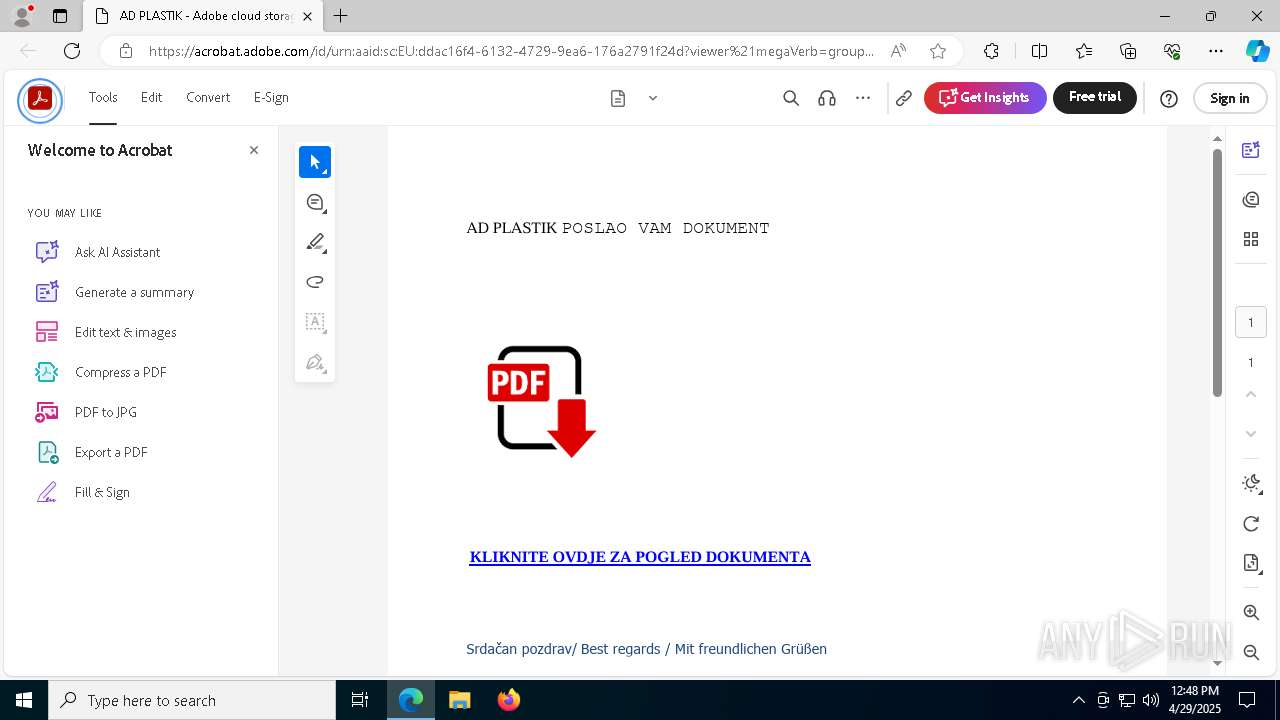Open the AI summary panel icon on right rail
This screenshot has height=720, width=1280.
pos(1251,150)
